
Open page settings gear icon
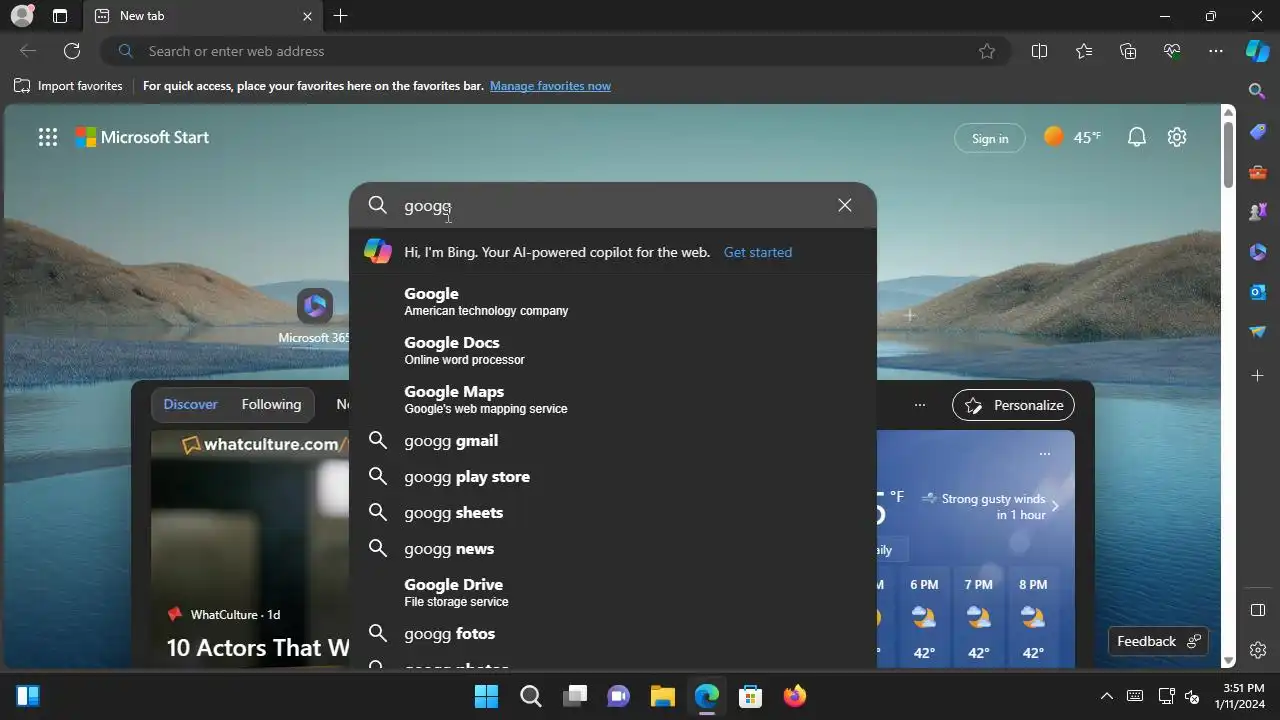click(x=1177, y=138)
